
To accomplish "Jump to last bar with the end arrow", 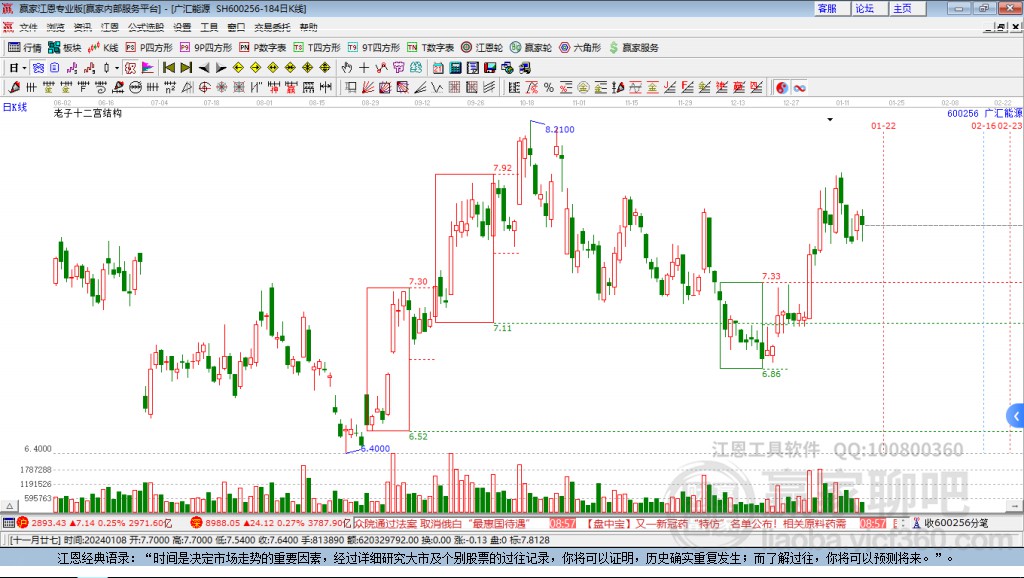I will [x=186, y=68].
